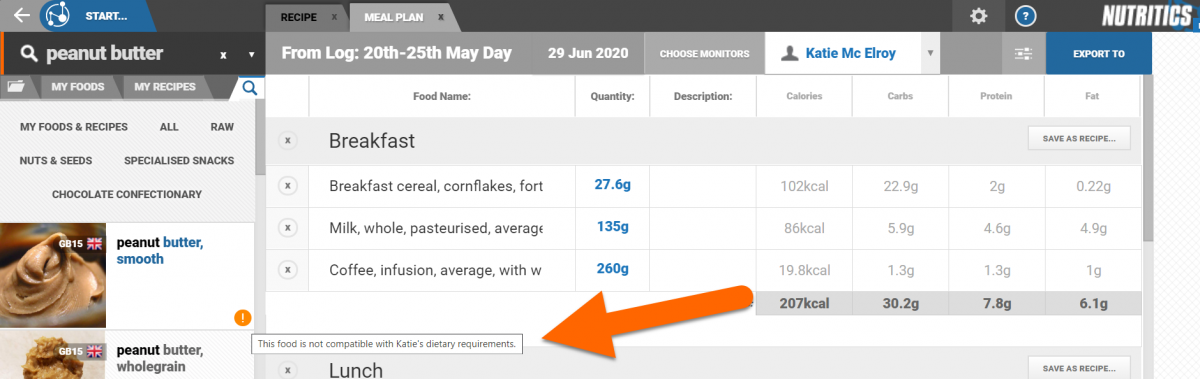1200x379 pixels.
Task: Select the My Recipes tab
Action: pos(165,87)
